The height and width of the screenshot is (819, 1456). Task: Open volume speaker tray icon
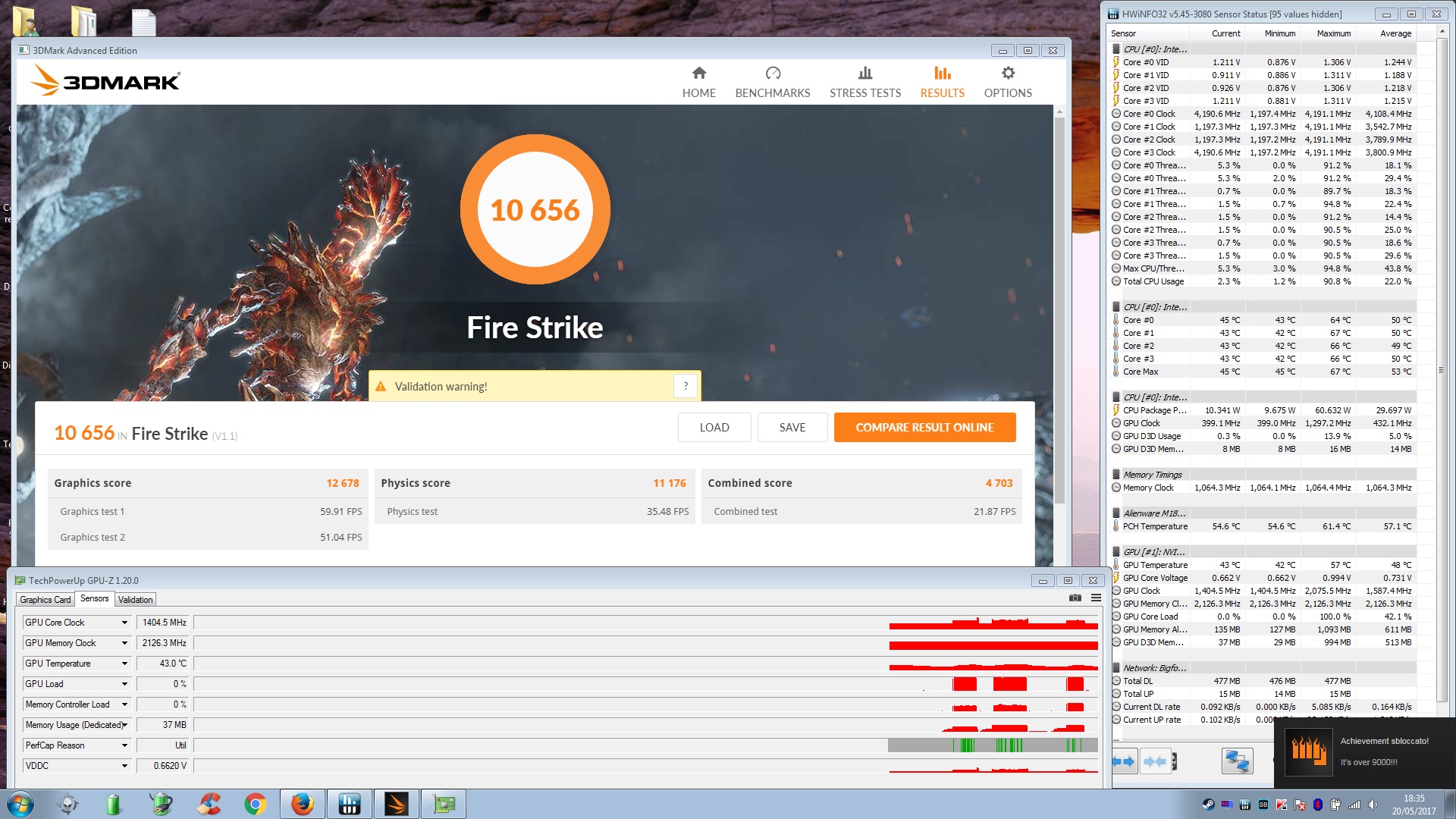(1373, 805)
